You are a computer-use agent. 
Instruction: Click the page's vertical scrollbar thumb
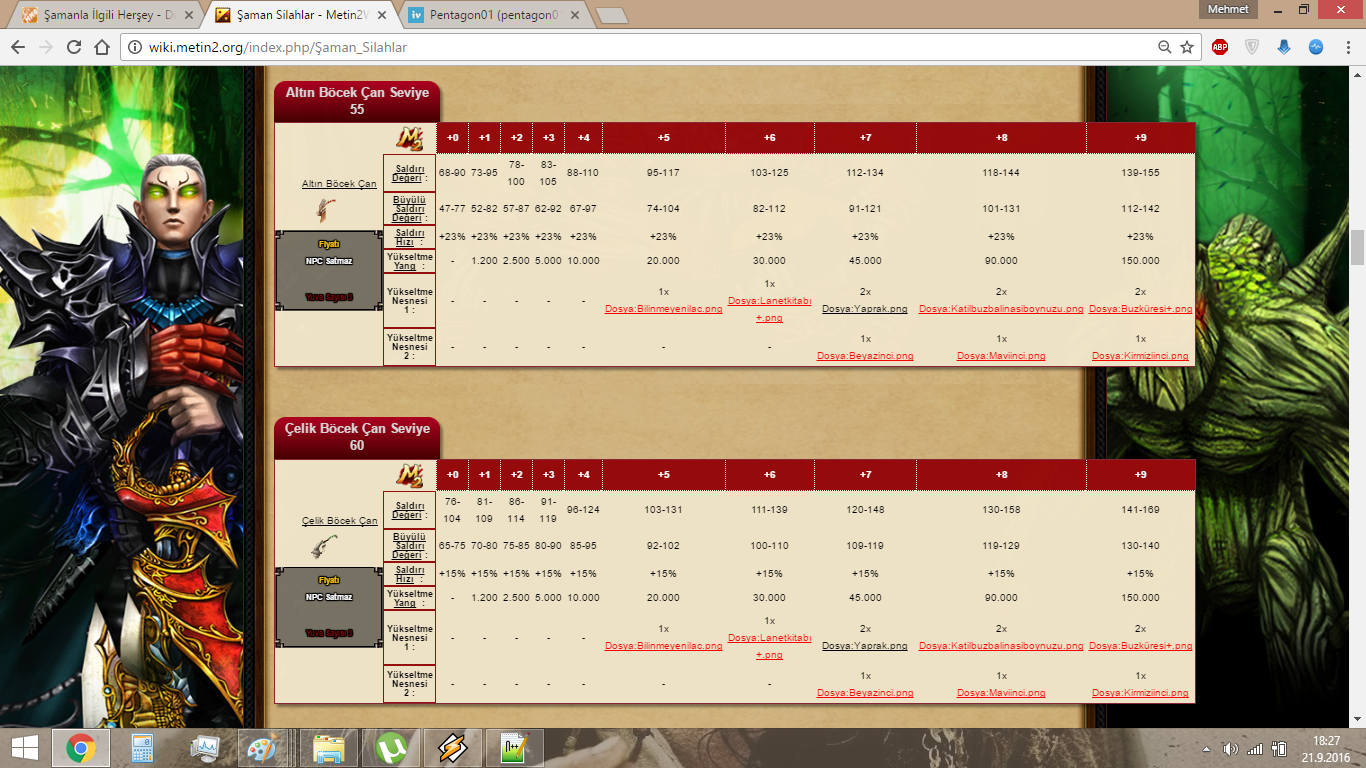coord(1357,246)
